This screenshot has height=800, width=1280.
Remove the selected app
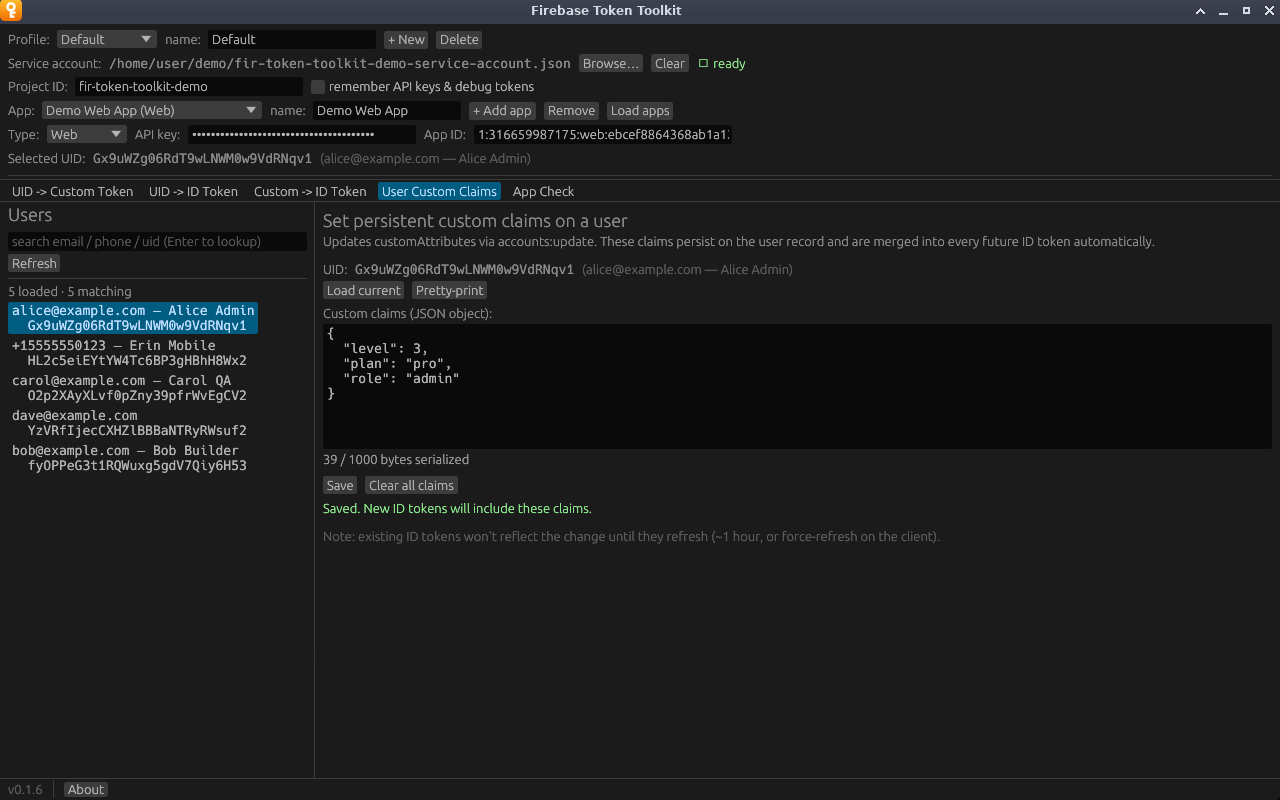571,111
